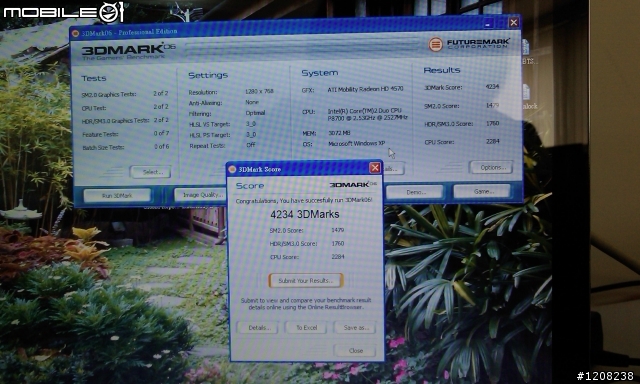The width and height of the screenshot is (640, 384).
Task: Click 'SM2.0 Graphics Tests:' label
Action: click(x=109, y=94)
